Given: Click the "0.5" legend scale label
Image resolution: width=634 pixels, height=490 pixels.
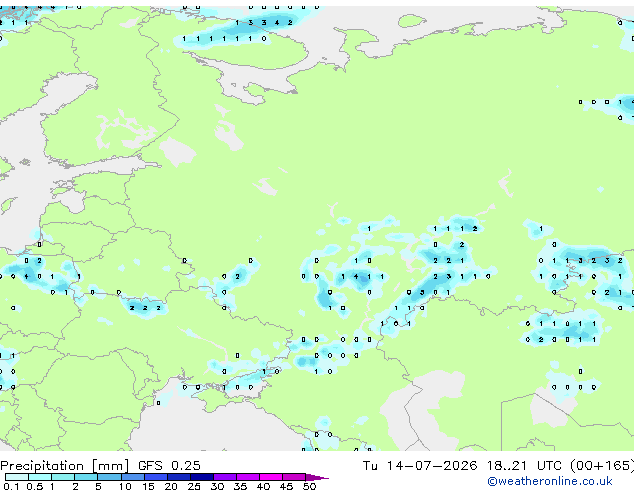Looking at the screenshot, I should click(x=35, y=486).
